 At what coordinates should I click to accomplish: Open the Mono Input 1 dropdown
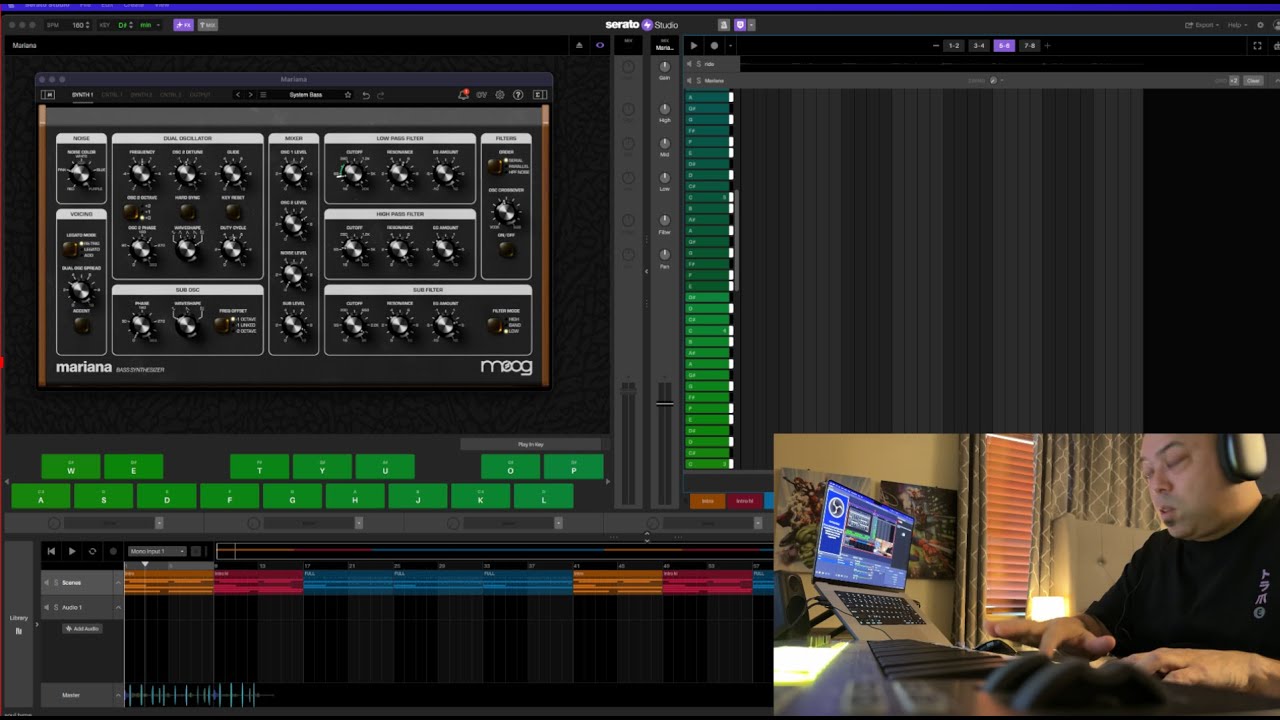click(x=157, y=551)
